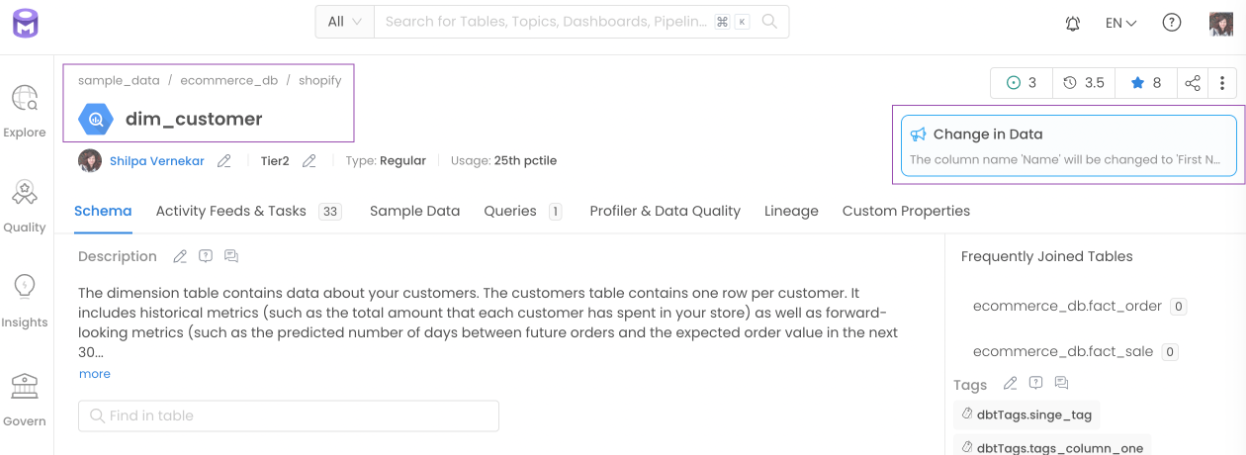
Task: Click the Find in table field
Action: (288, 416)
